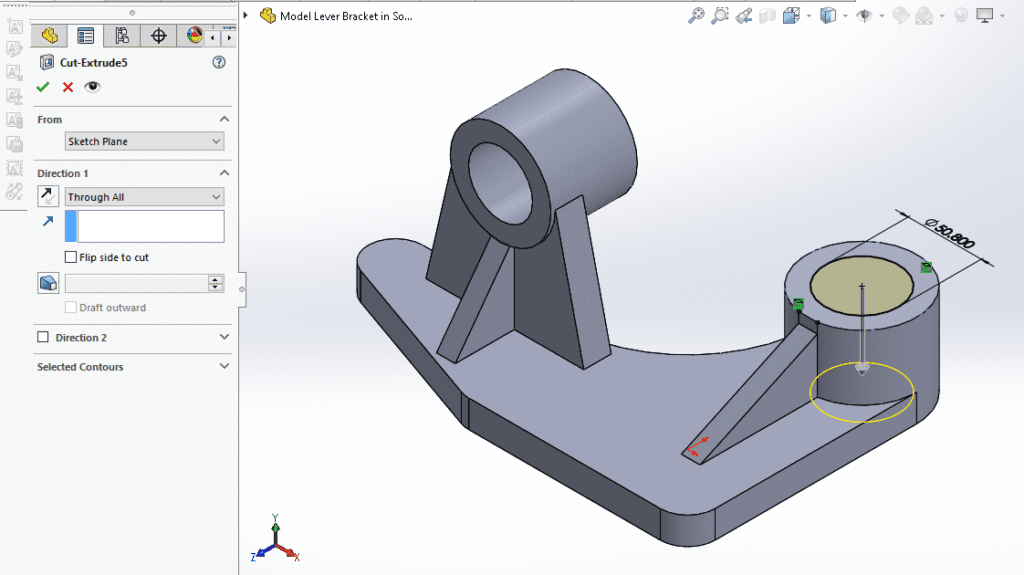Select the Model Lever Bracket part name

click(x=346, y=16)
